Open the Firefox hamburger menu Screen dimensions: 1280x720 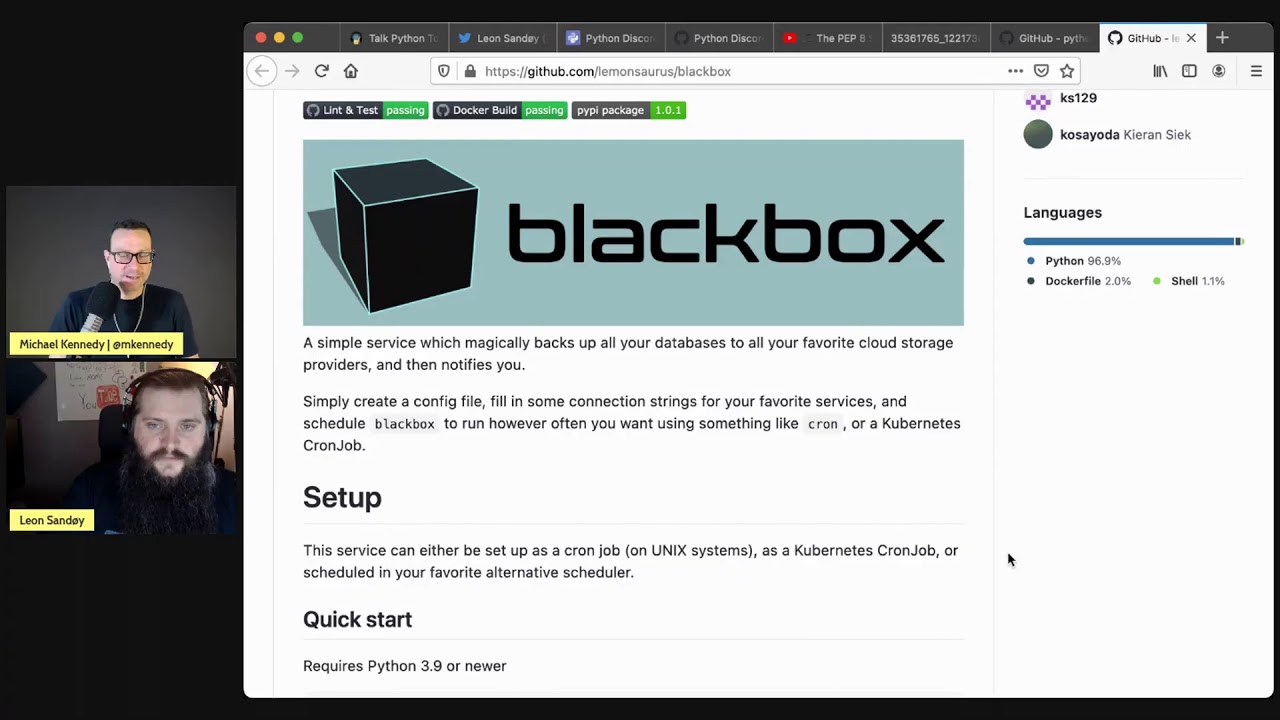click(x=1256, y=71)
